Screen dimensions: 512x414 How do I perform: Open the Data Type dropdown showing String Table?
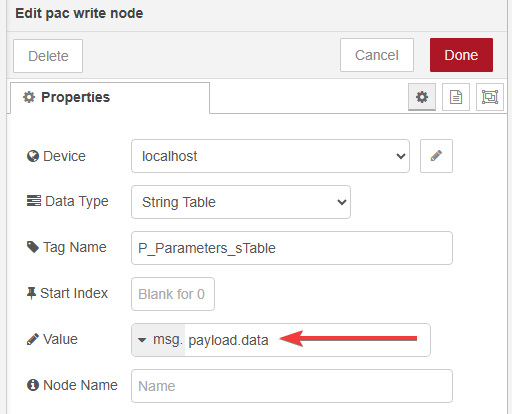tap(241, 202)
